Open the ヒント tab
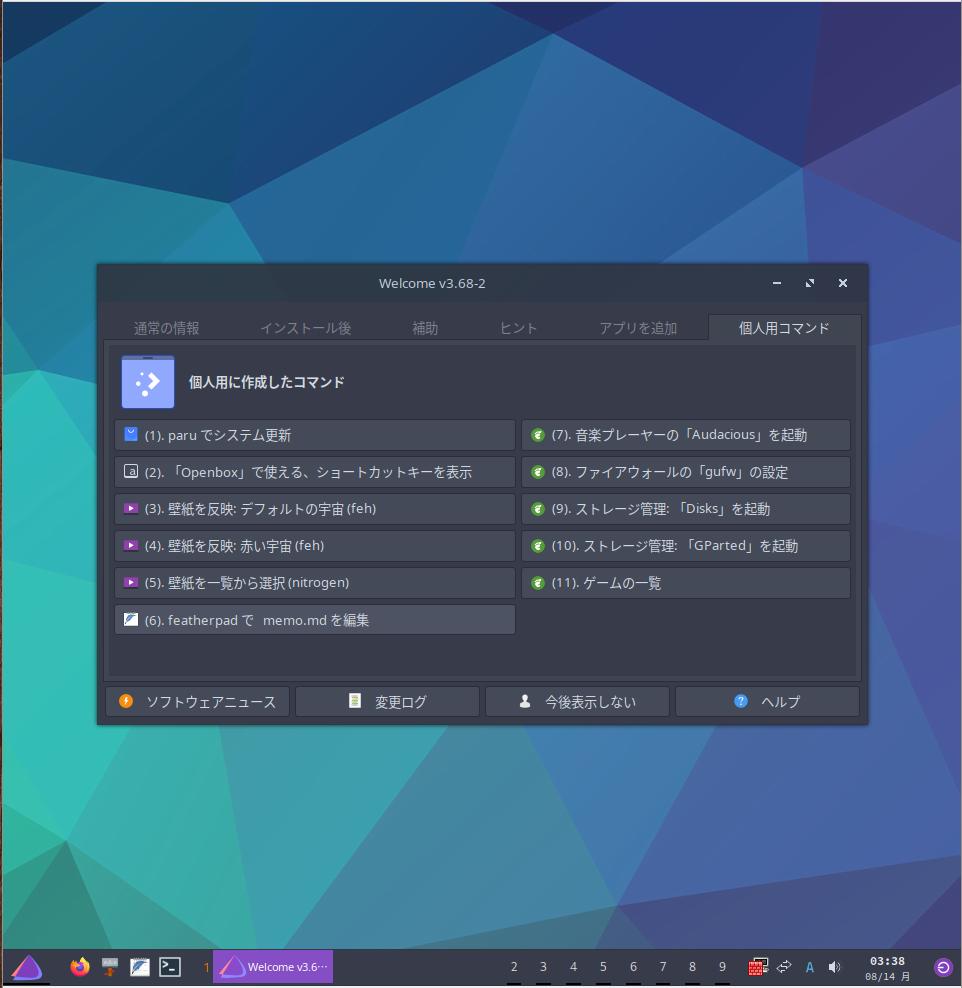The image size is (962, 988). coord(518,328)
